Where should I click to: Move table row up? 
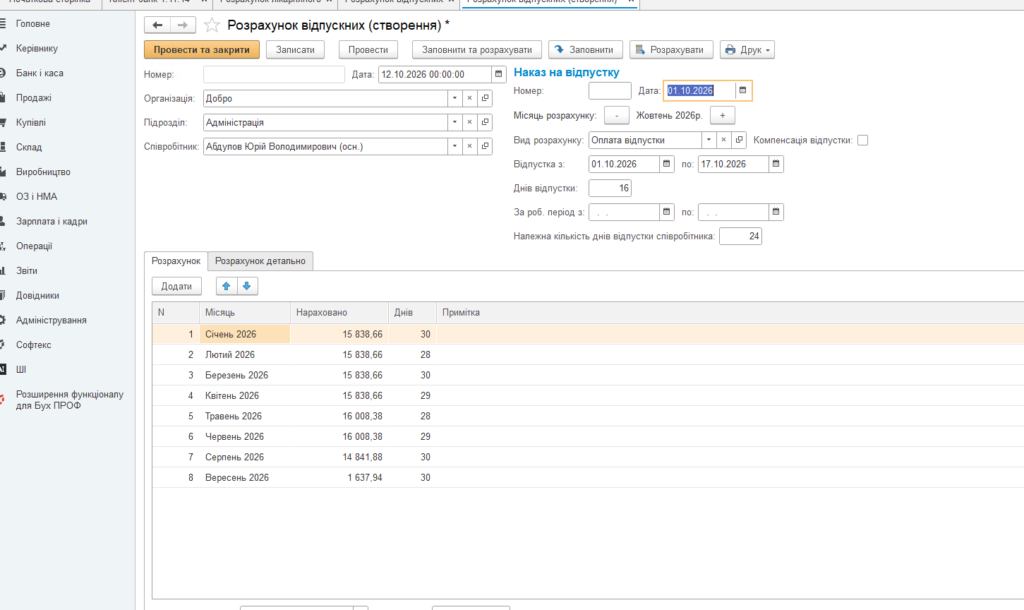coord(226,286)
